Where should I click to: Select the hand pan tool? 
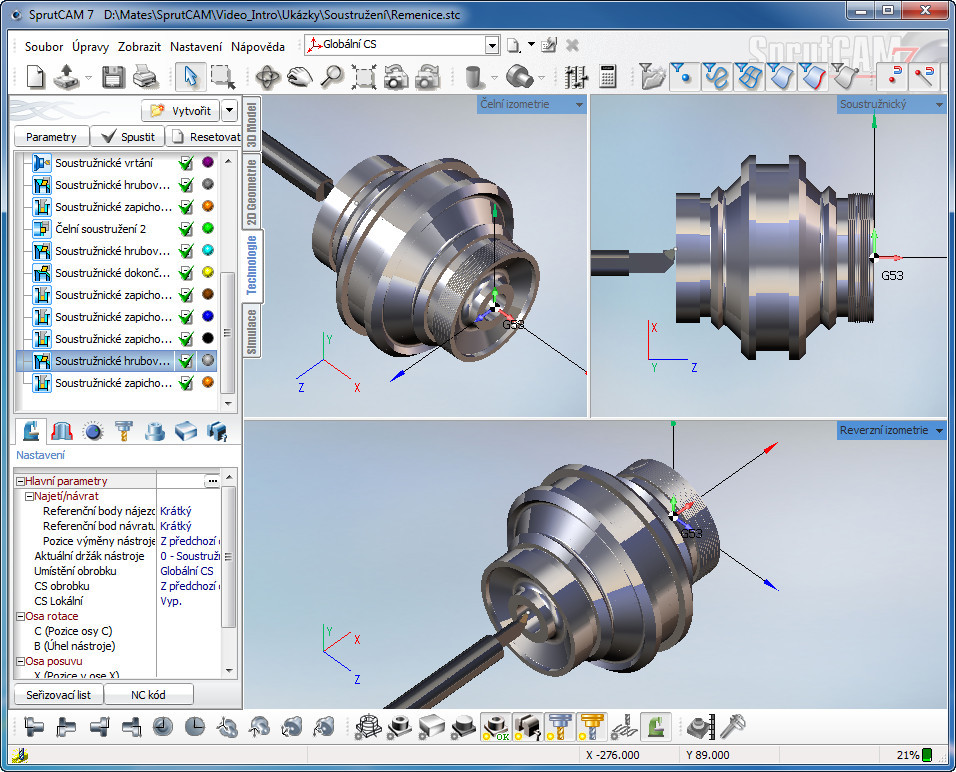coord(299,77)
